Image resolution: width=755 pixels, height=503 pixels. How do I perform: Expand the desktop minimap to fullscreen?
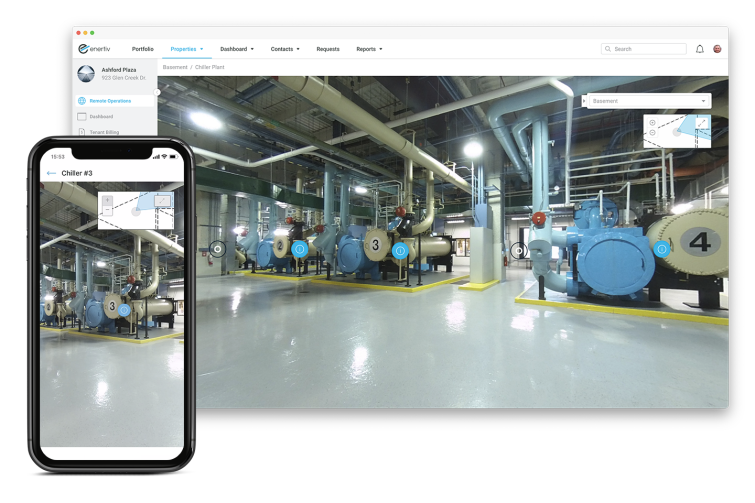pyautogui.click(x=702, y=123)
